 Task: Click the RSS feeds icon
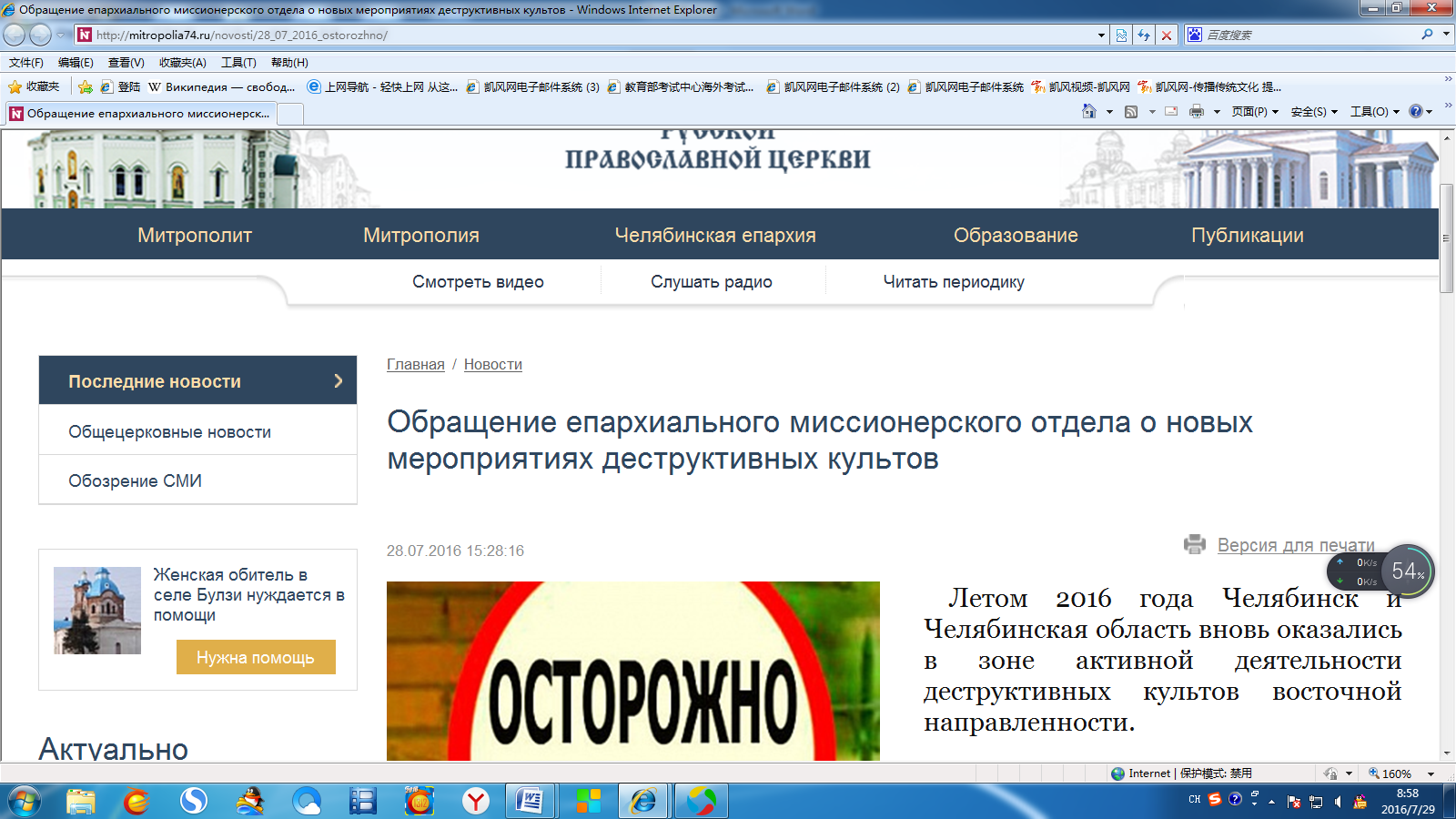[x=1131, y=111]
